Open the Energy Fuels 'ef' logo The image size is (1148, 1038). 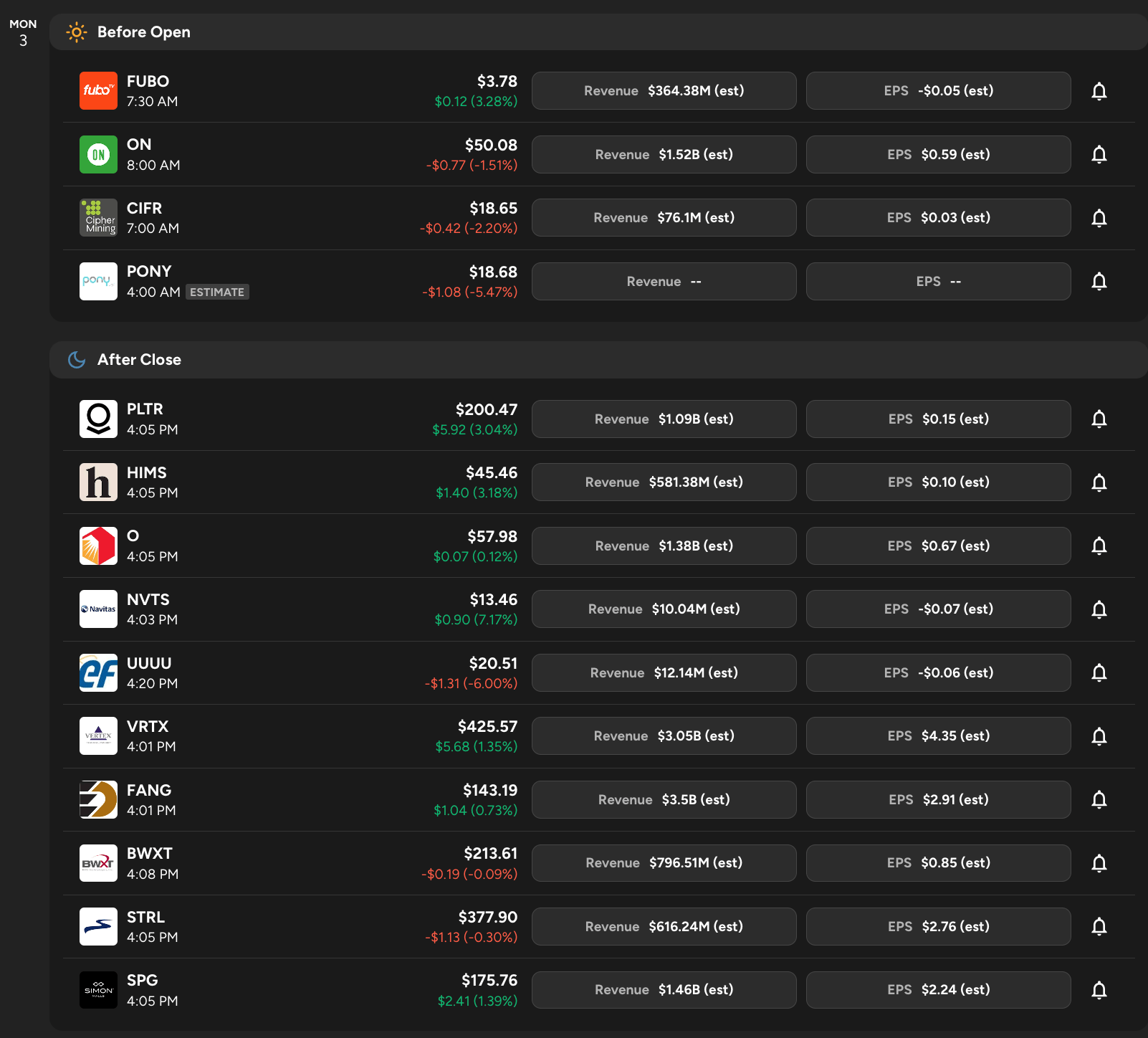click(x=98, y=672)
